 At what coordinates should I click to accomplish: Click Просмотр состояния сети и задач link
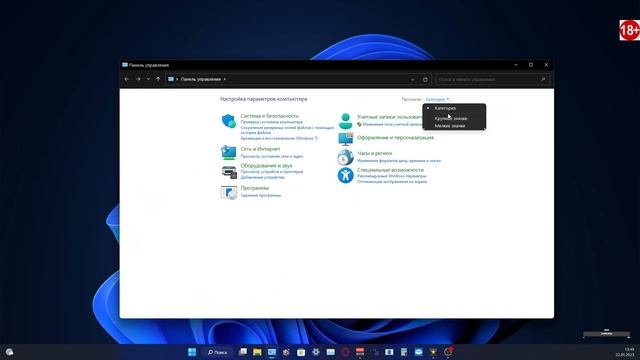[x=272, y=156]
